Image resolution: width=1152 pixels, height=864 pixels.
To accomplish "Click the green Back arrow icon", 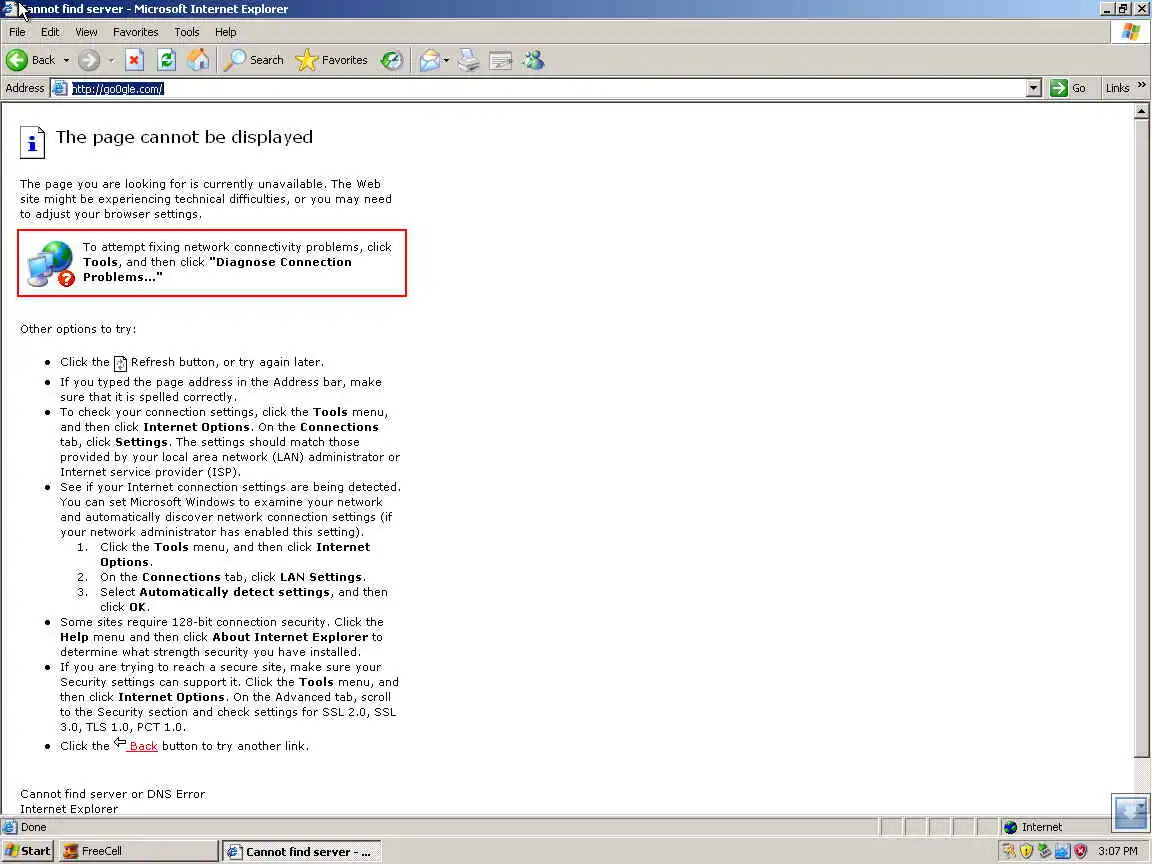I will click(x=17, y=60).
